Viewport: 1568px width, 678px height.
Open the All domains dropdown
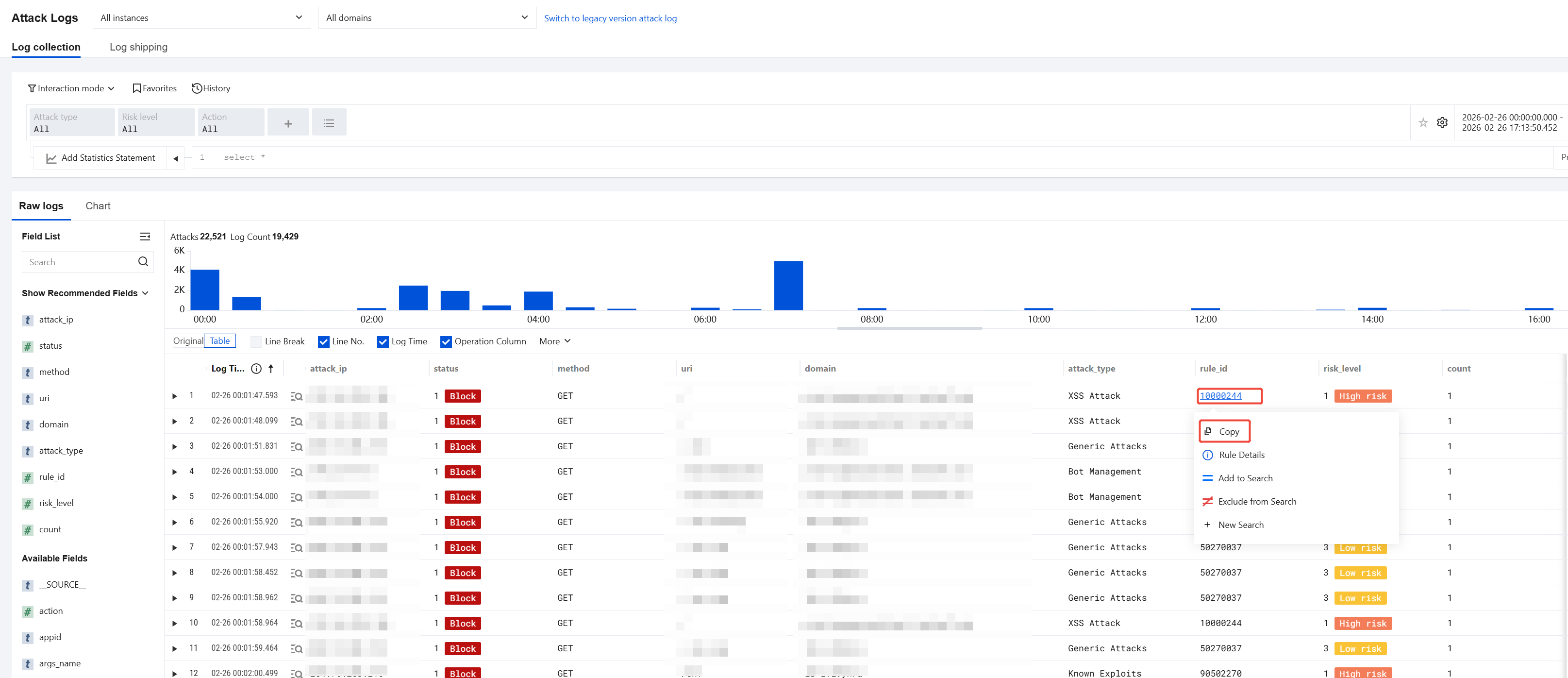426,17
